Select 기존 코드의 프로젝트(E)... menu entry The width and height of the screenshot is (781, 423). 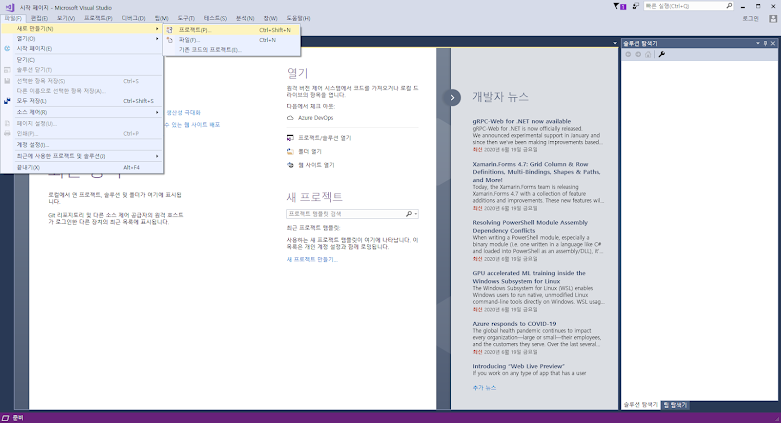click(232, 50)
